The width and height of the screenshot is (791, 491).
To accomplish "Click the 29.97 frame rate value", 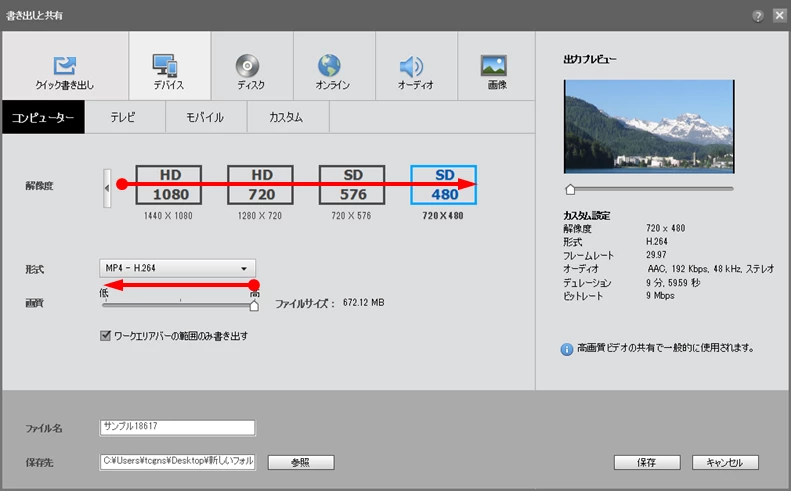I will click(656, 255).
